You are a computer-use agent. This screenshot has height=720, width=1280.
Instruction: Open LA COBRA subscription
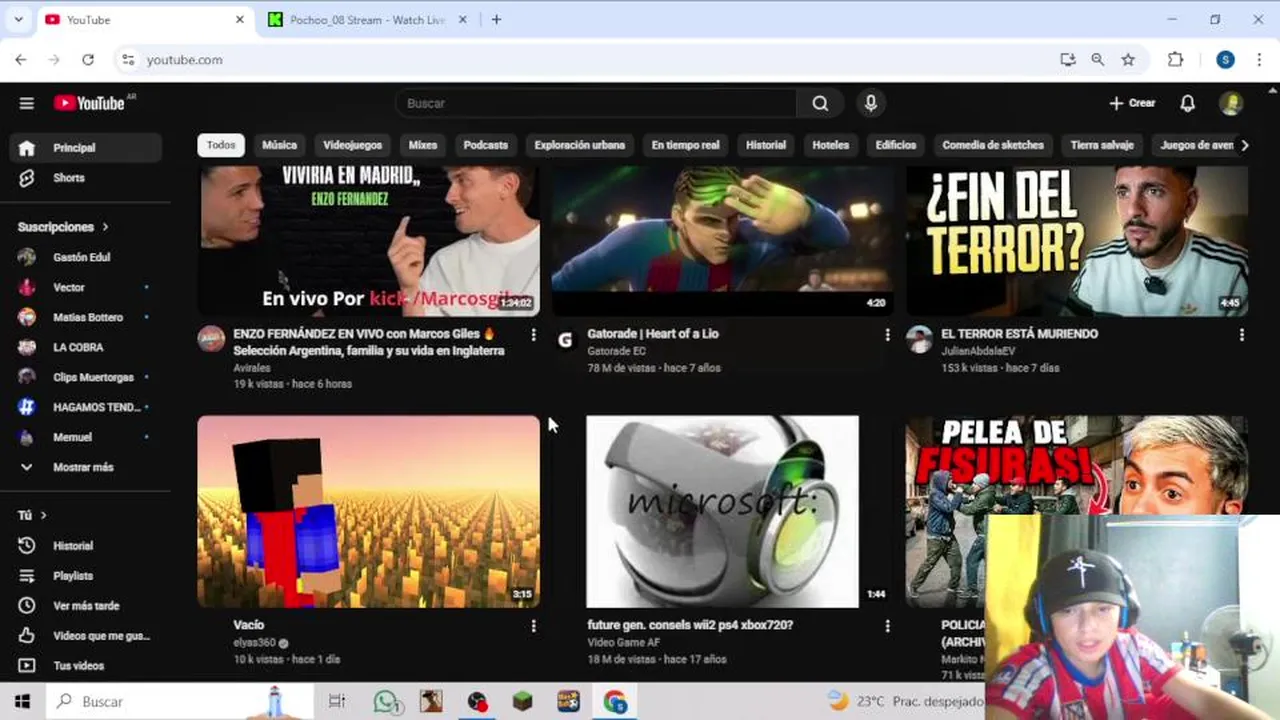[86, 347]
